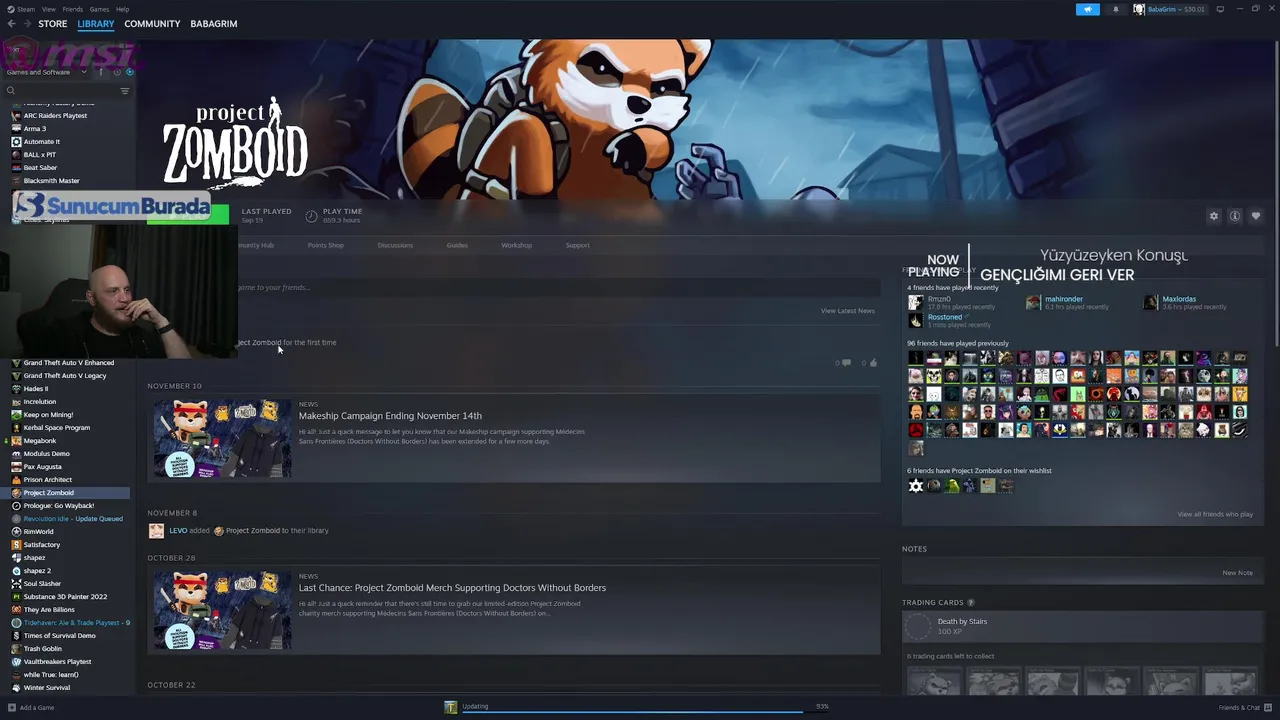This screenshot has height=720, width=1280.
Task: Open the Guides link
Action: tap(457, 245)
